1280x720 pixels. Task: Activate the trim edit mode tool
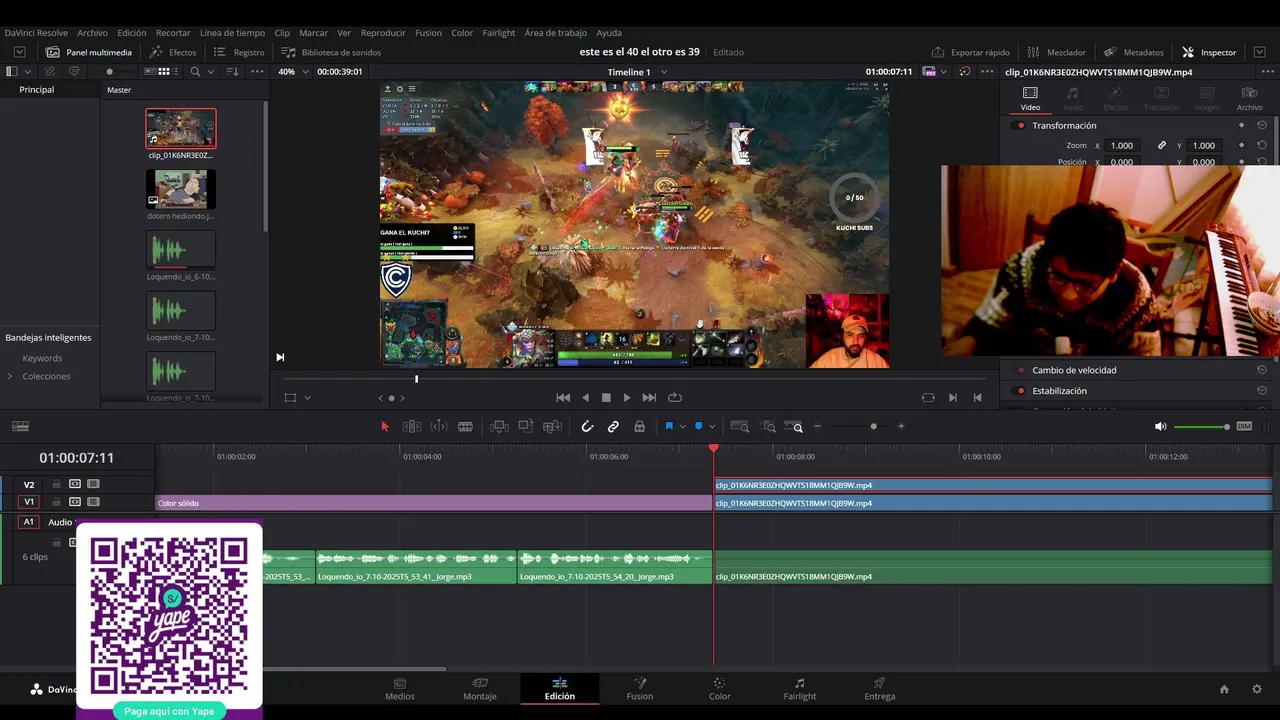(x=412, y=426)
